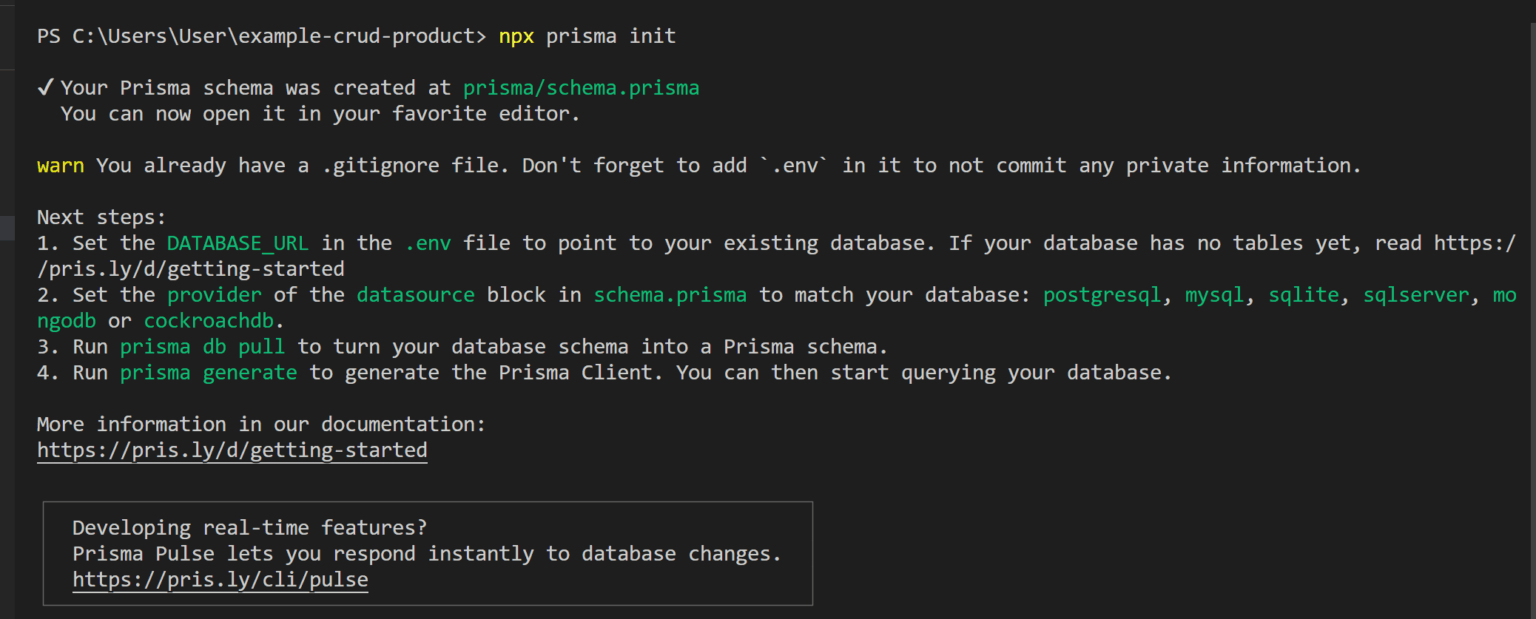
Task: Click the npx command in the prompt
Action: pos(517,35)
